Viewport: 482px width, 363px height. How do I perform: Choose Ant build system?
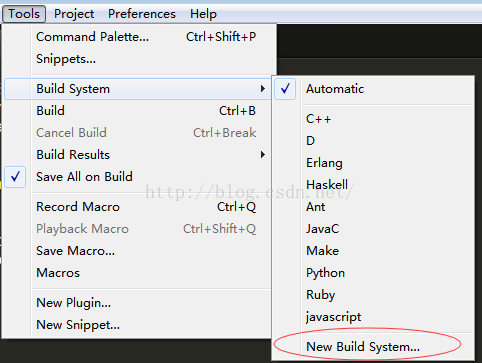click(373, 207)
